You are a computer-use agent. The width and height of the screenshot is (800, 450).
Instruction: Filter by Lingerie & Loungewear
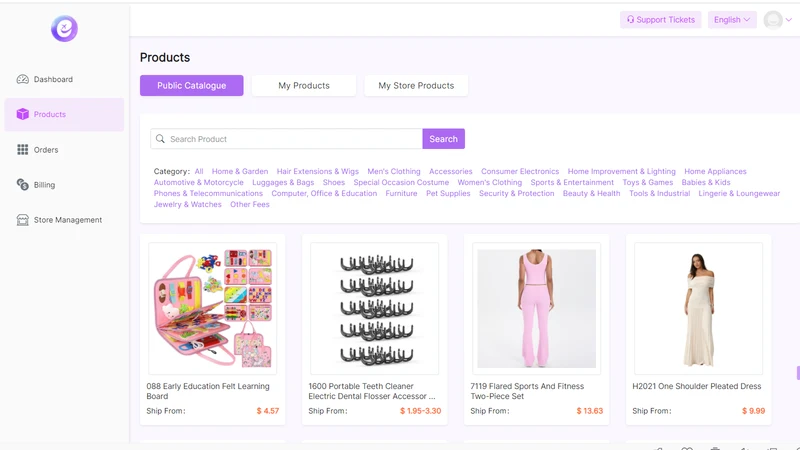point(739,193)
